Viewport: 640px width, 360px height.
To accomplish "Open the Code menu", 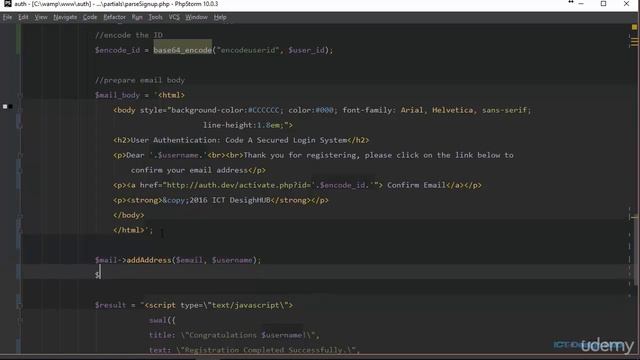I will (90, 17).
